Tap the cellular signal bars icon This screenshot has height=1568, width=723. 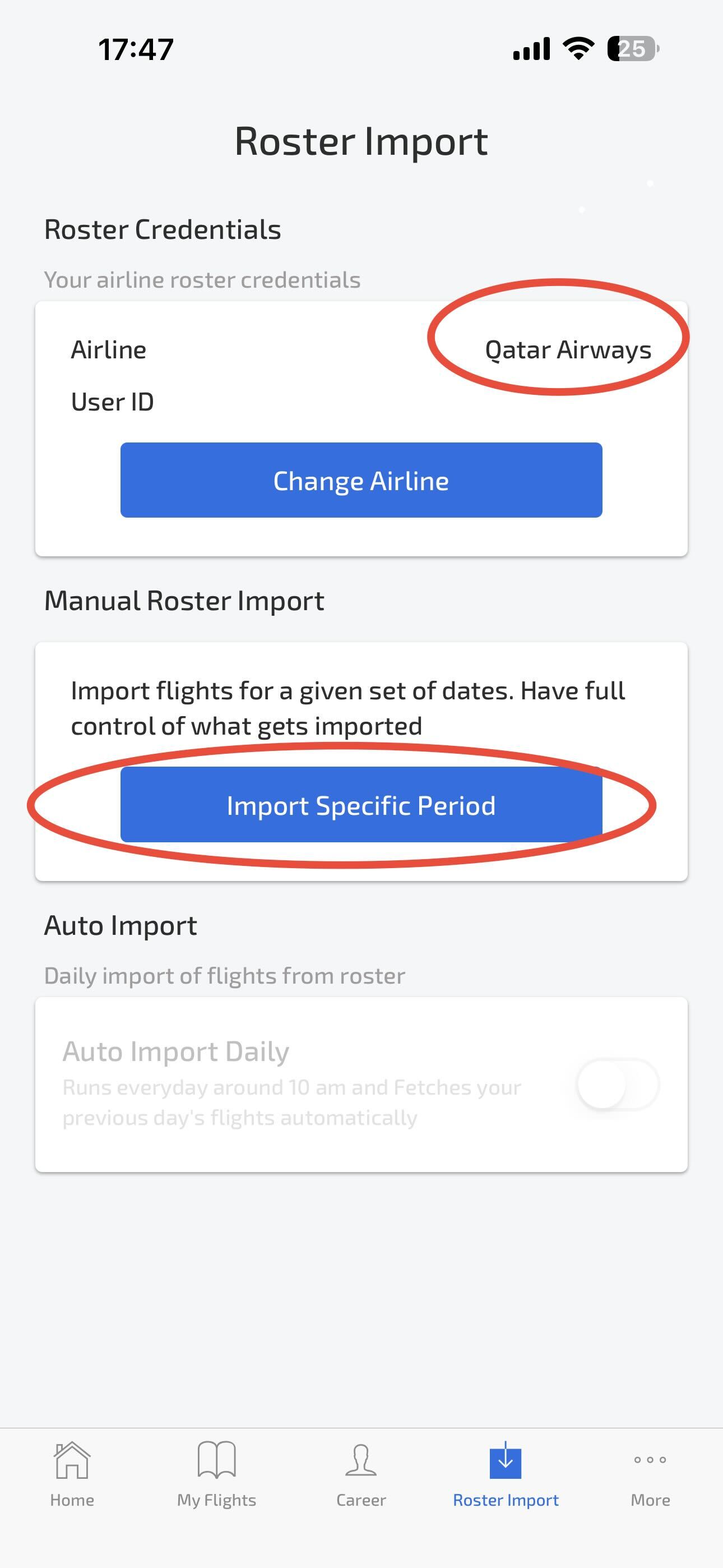click(x=531, y=49)
